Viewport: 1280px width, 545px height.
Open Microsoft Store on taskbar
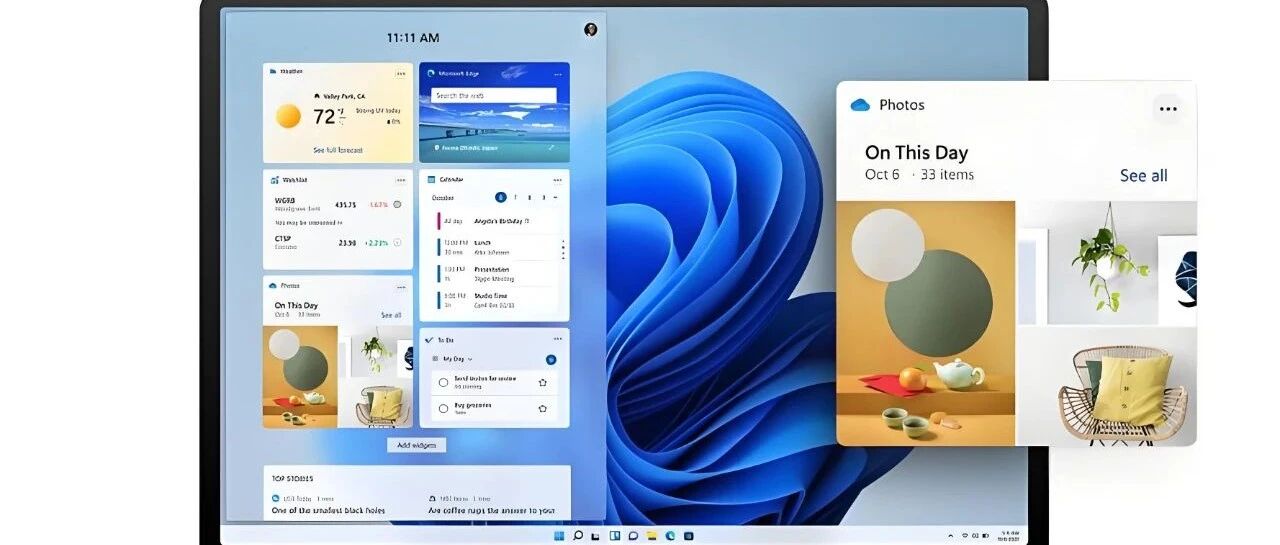coord(688,536)
